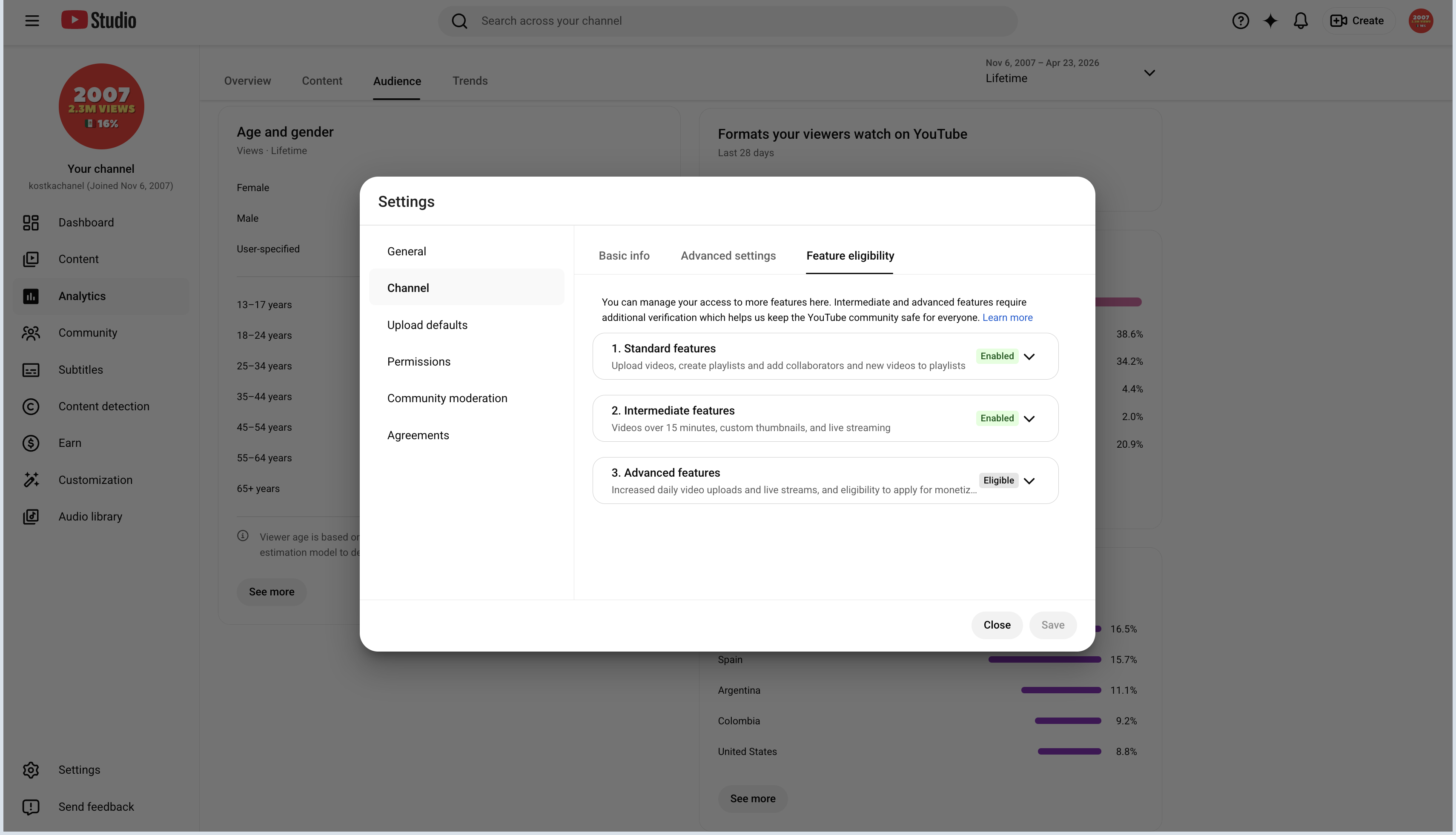Click the Customization magic wand icon
Screen dimensions: 1456x835
tap(31, 480)
